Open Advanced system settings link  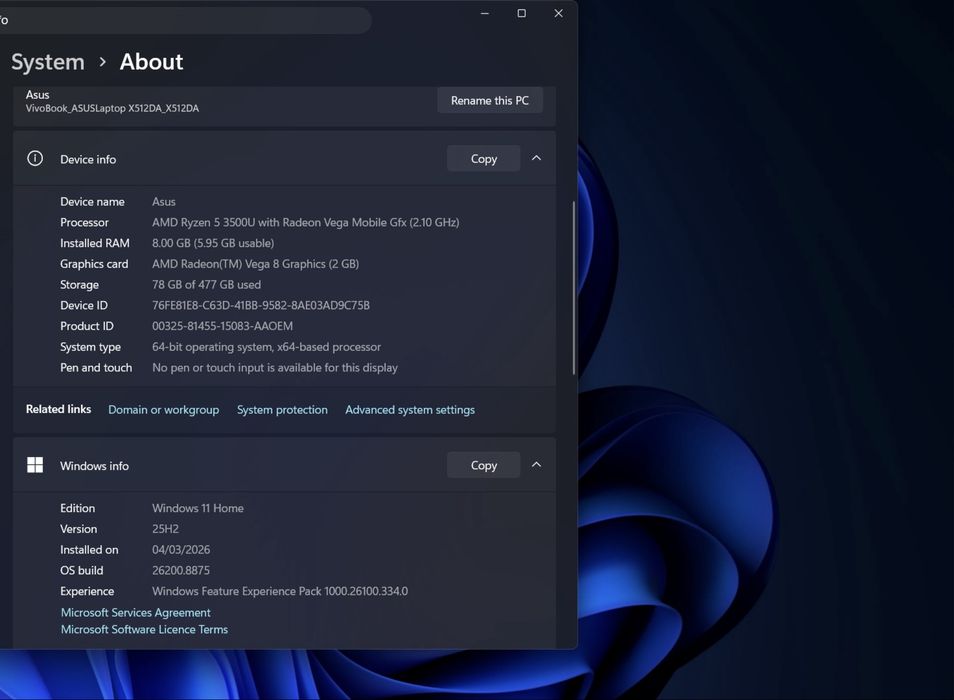(x=410, y=410)
